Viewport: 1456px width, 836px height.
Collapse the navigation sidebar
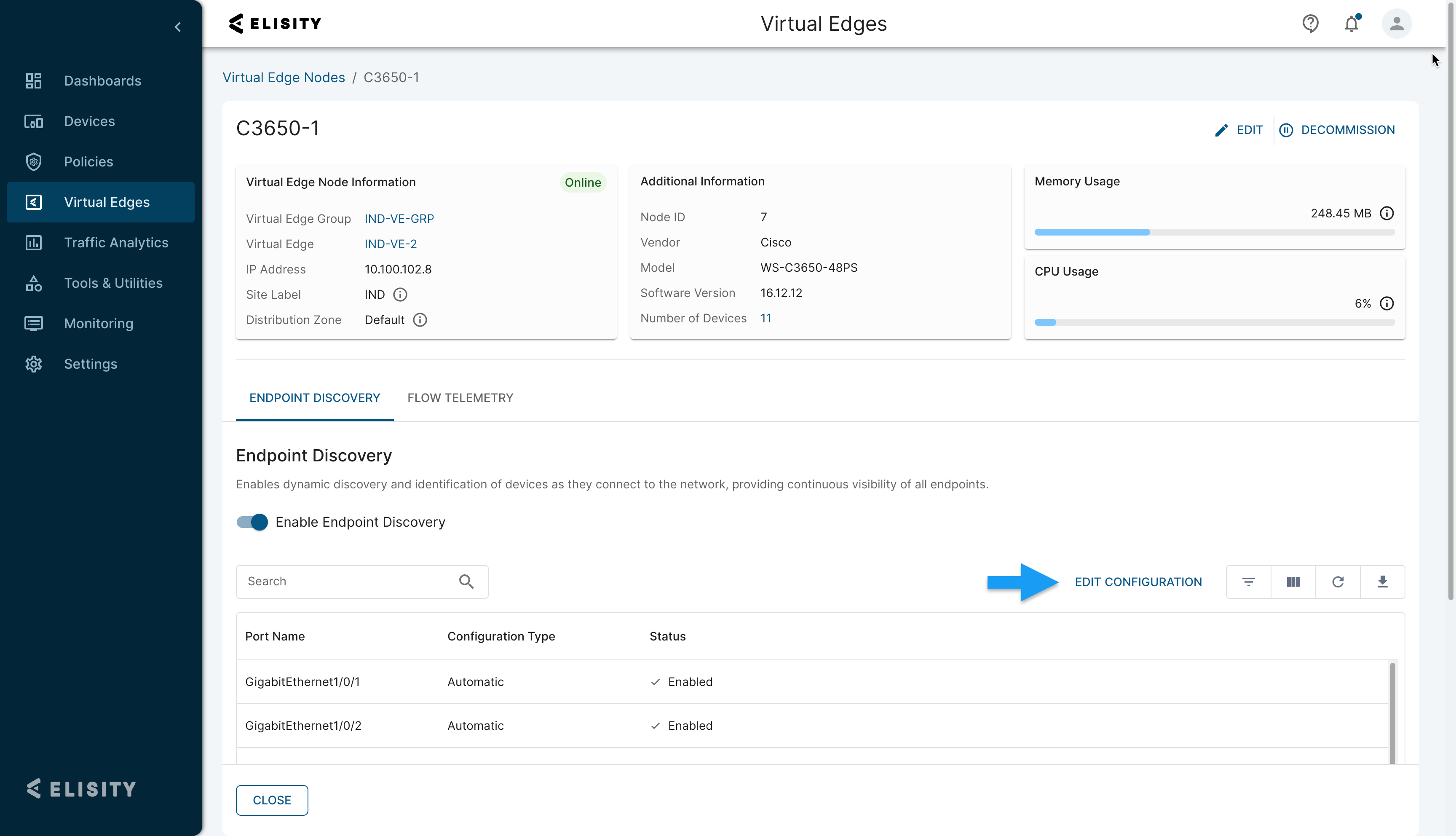tap(177, 27)
